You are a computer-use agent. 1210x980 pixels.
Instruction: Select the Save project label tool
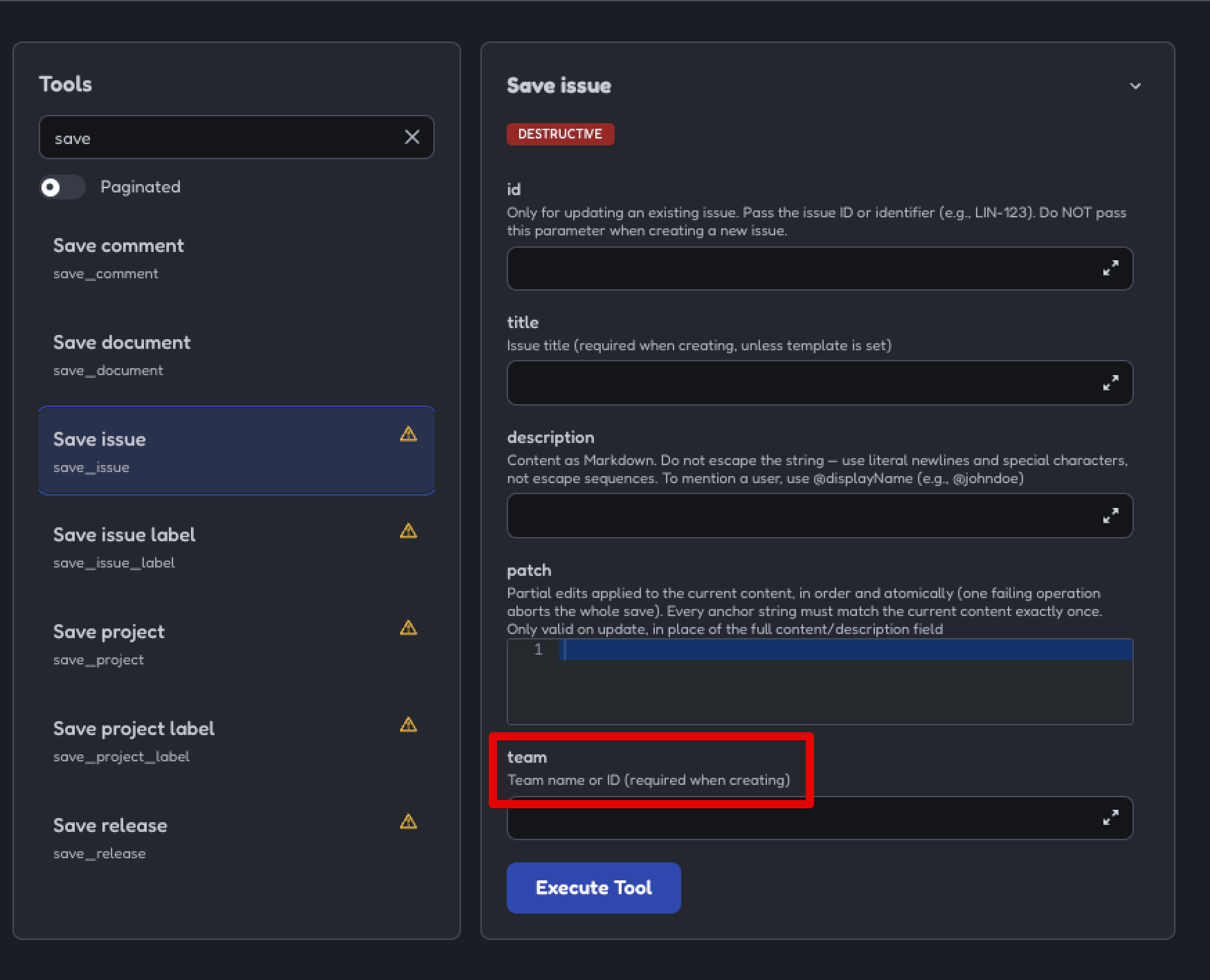237,741
